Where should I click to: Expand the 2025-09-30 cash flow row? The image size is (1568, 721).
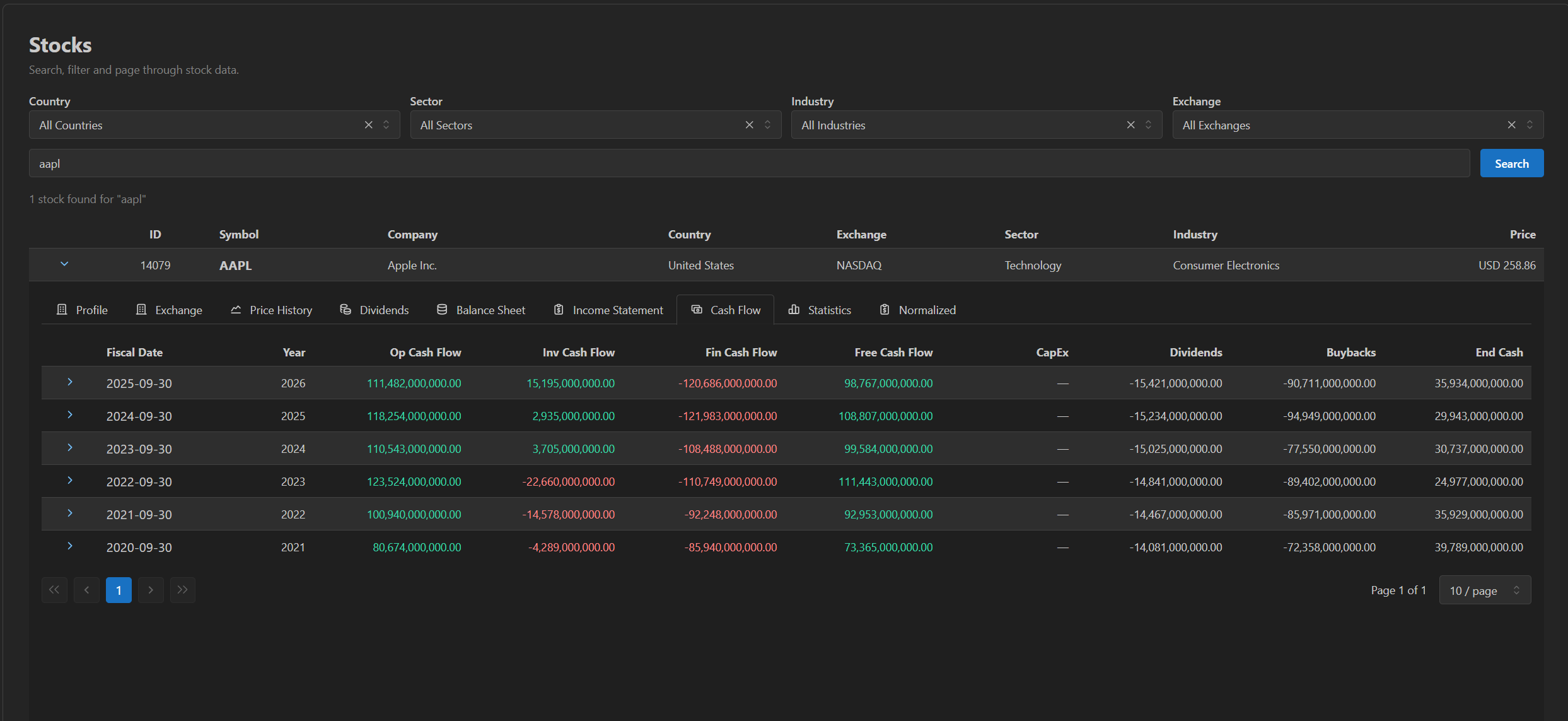70,382
